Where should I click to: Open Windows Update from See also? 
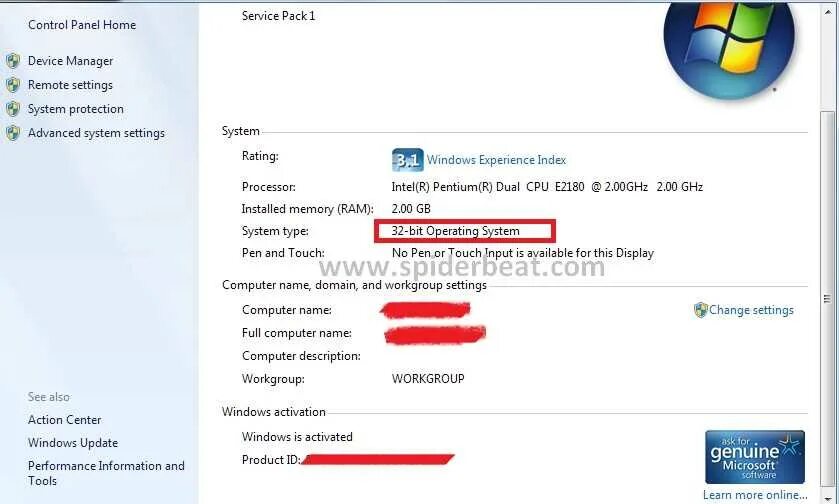tap(73, 443)
